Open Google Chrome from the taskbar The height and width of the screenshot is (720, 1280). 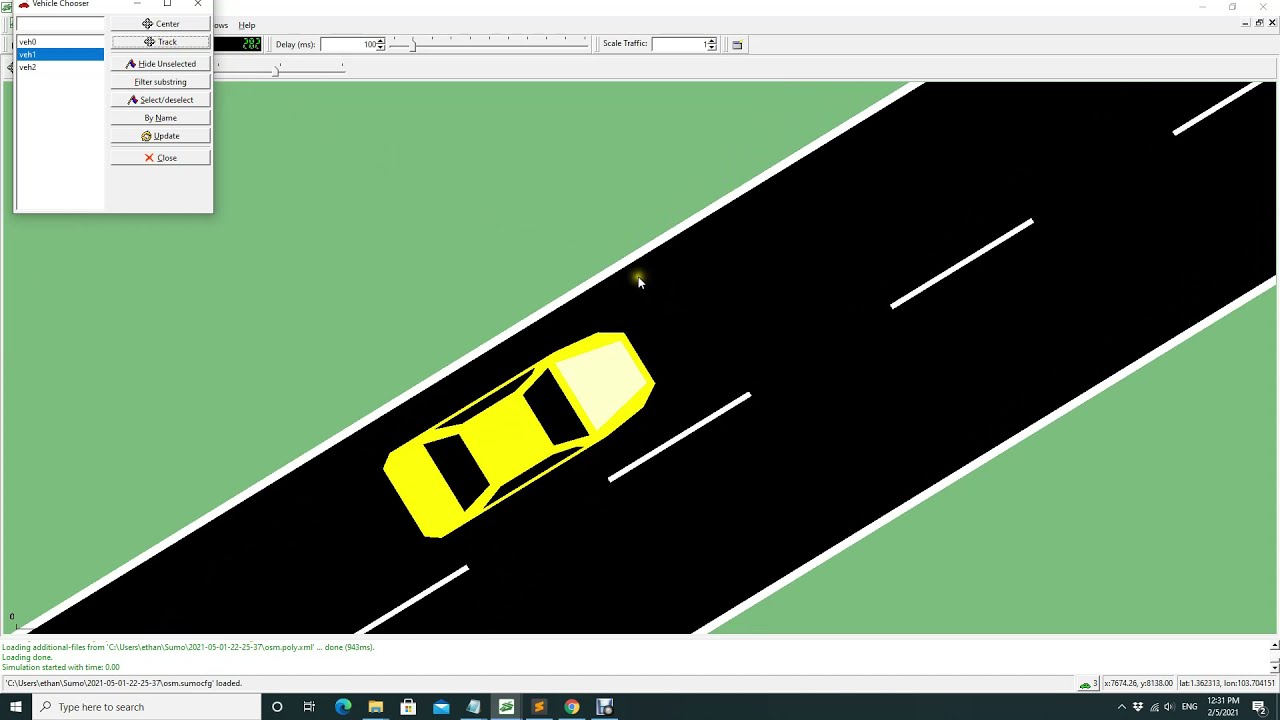click(x=571, y=707)
